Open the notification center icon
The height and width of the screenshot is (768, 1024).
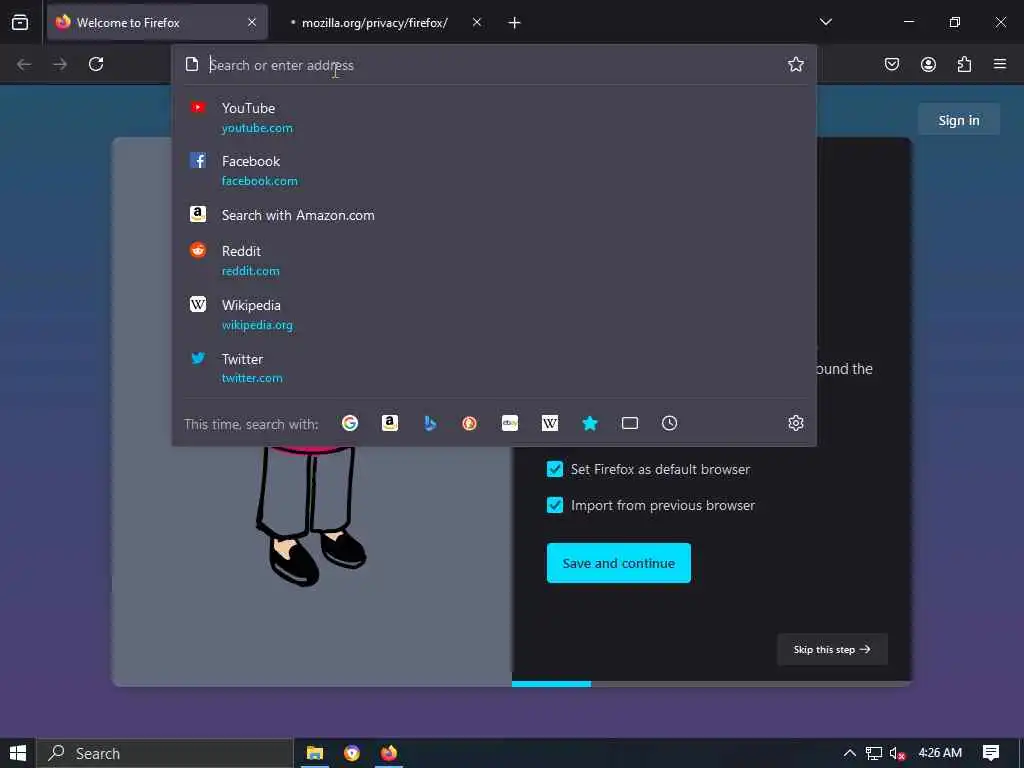[x=991, y=753]
